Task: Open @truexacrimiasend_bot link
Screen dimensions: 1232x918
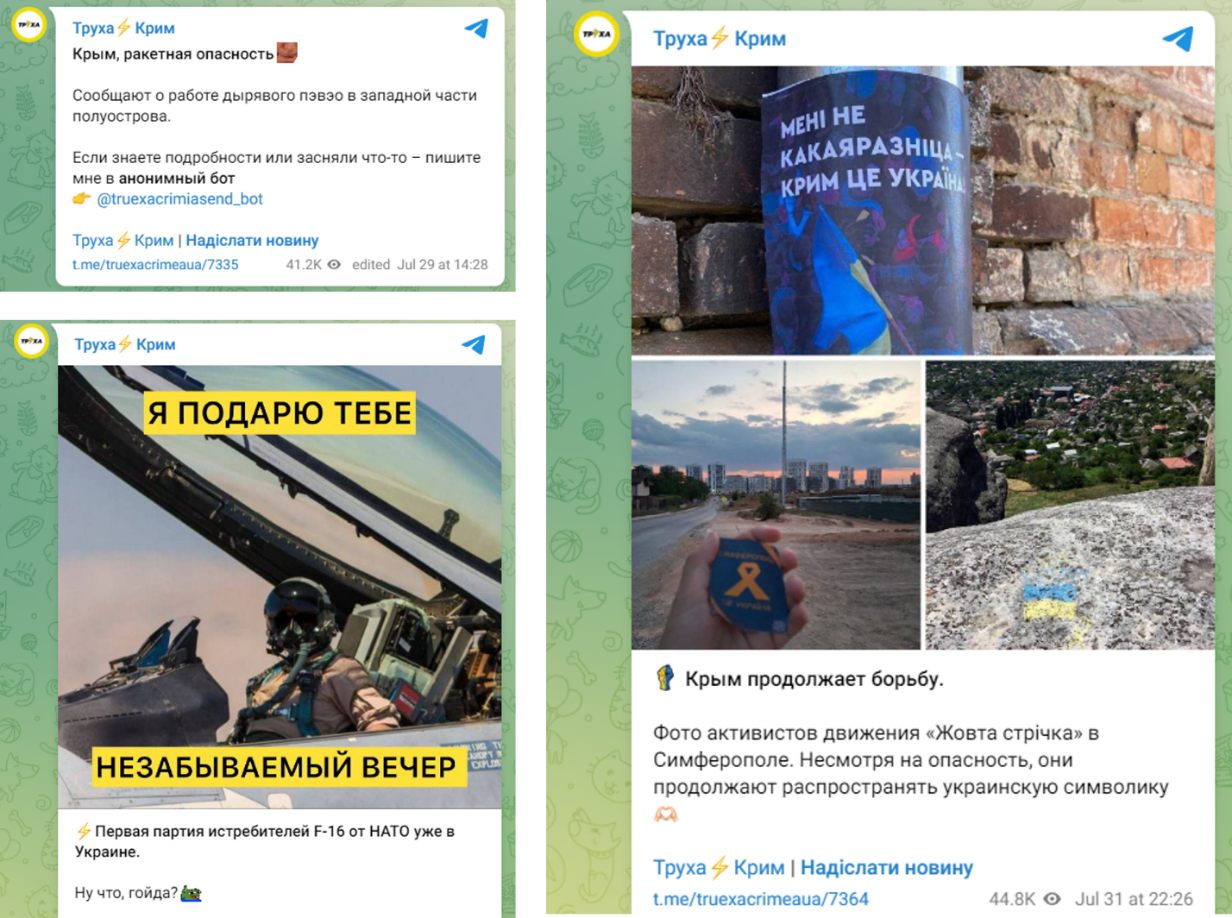Action: click(180, 199)
